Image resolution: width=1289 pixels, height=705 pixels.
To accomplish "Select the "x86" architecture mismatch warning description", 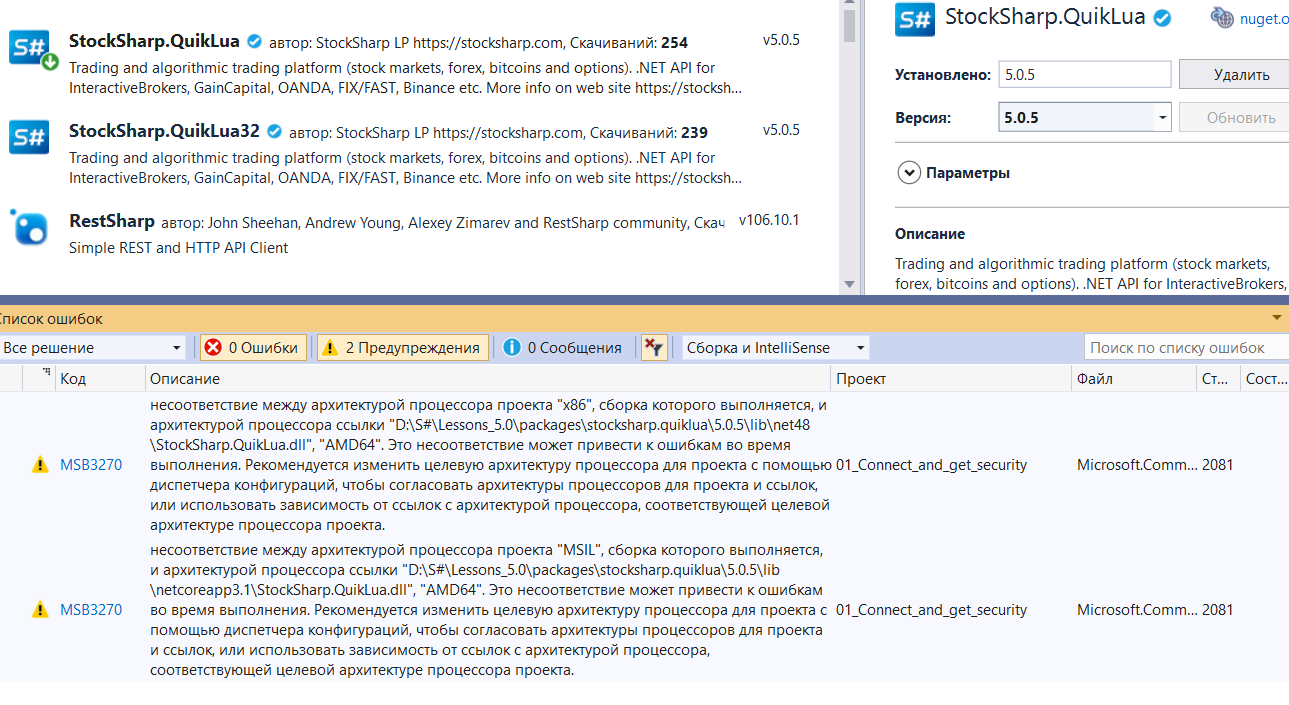I will (x=490, y=465).
